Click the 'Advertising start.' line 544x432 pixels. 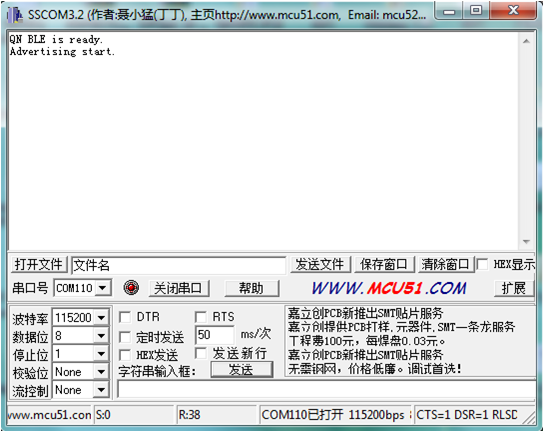[x=62, y=51]
